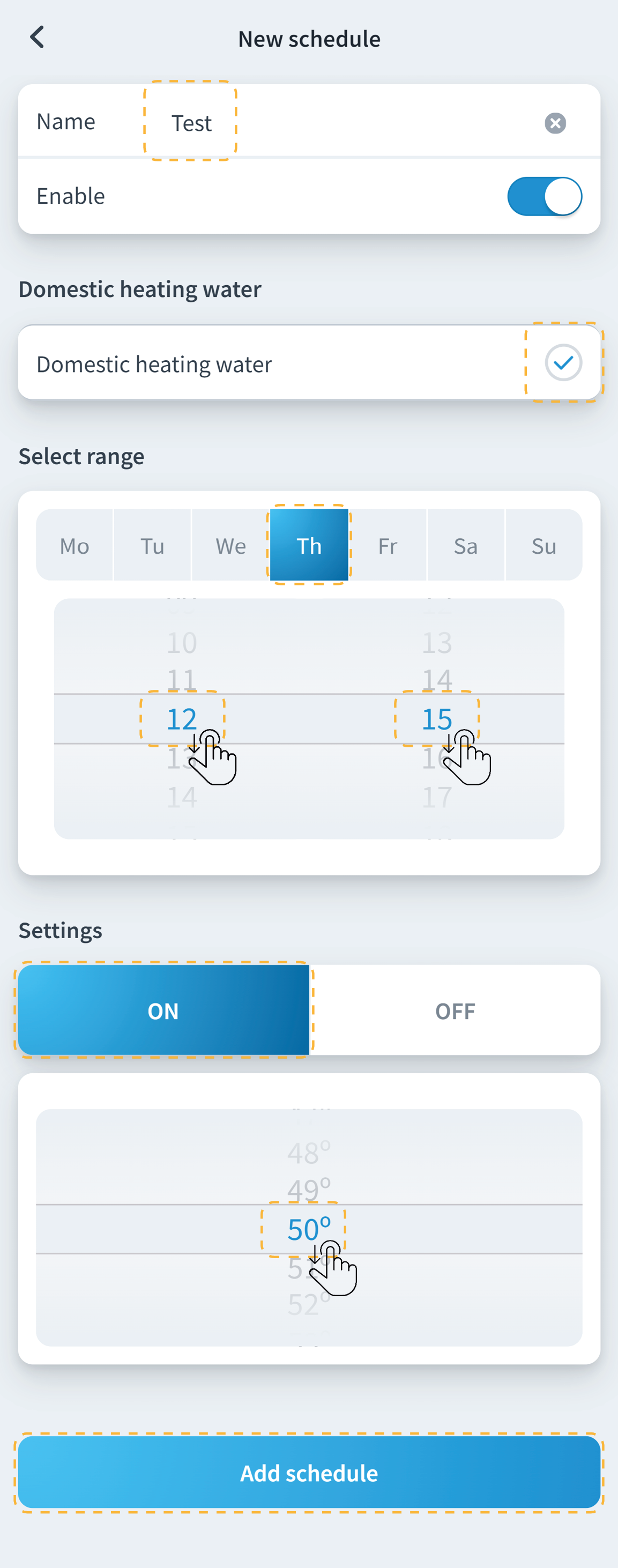The width and height of the screenshot is (618, 1568).
Task: Pick hour 13 in the end time picker
Action: click(x=436, y=643)
